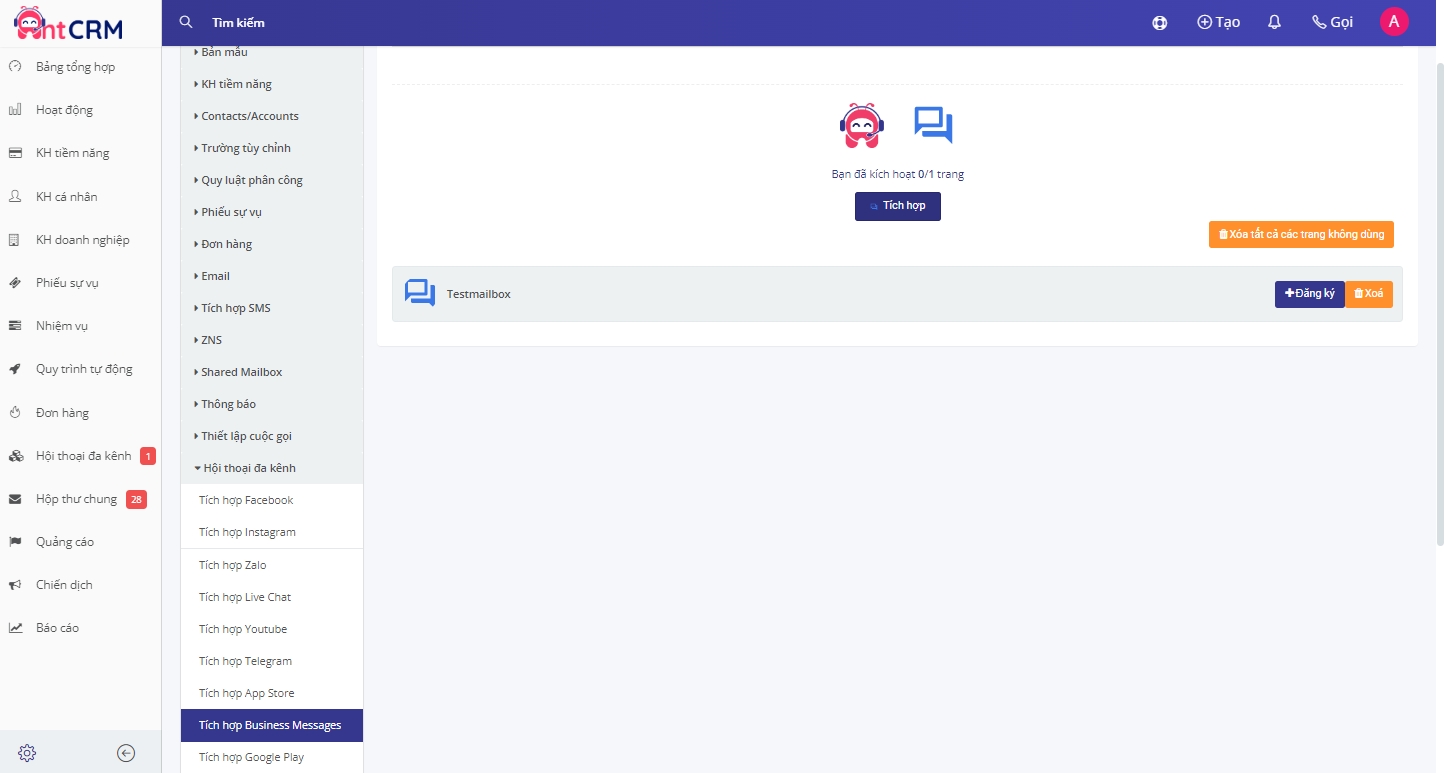
Task: Expand the Thiết lập cuộc gọi group
Action: pyautogui.click(x=246, y=436)
